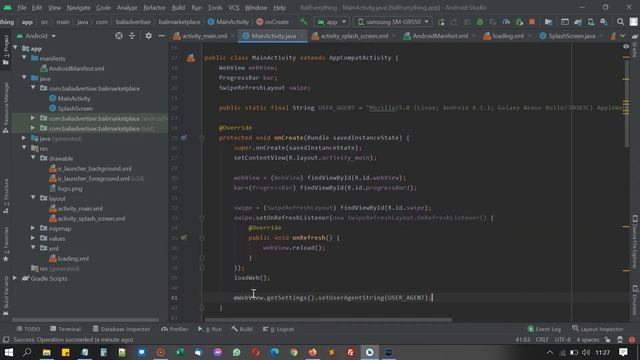Image resolution: width=640 pixels, height=360 pixels.
Task: Click the UTF-8 encoding status entry
Action: tap(562, 340)
